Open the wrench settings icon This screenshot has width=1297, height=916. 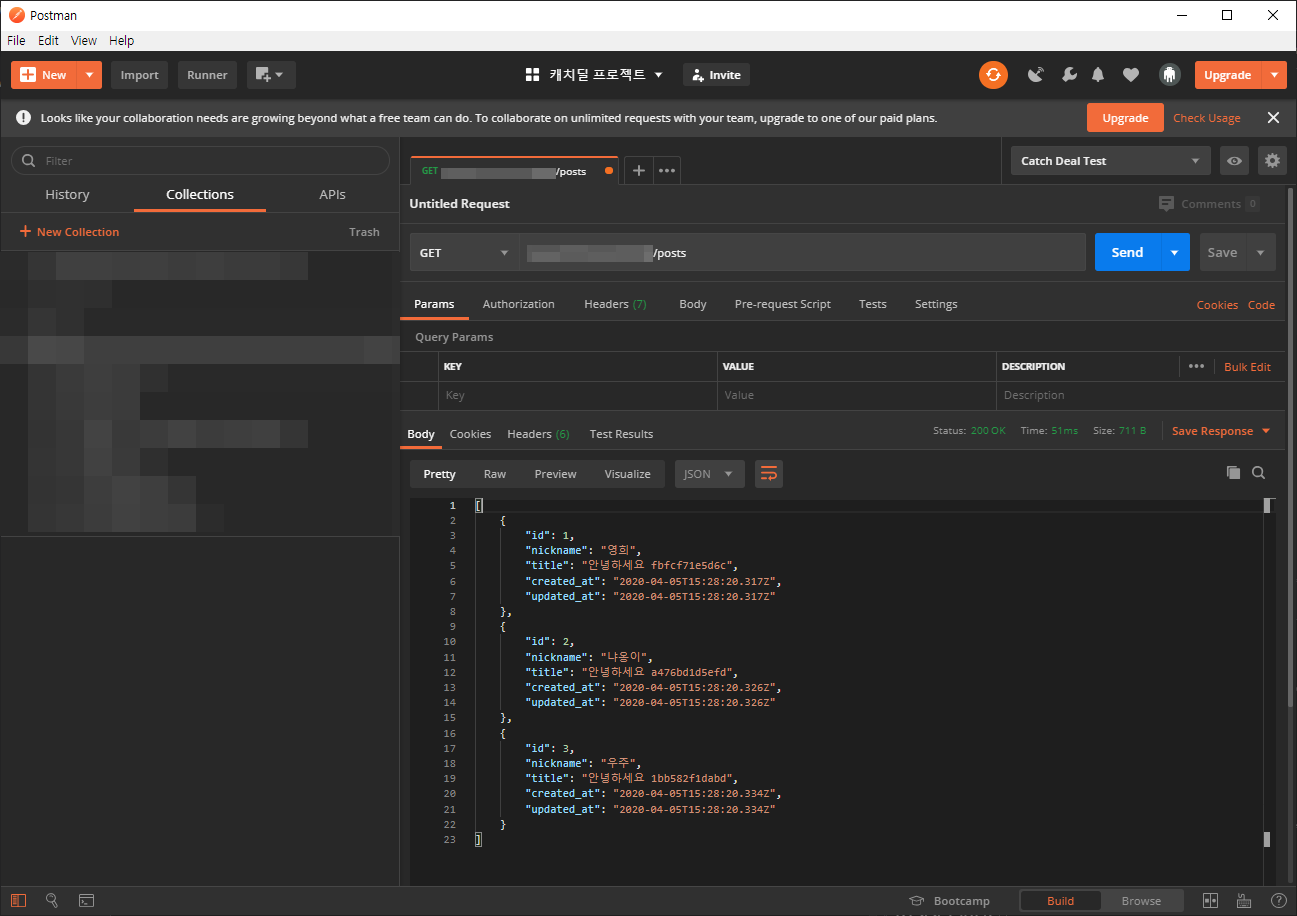(1068, 75)
